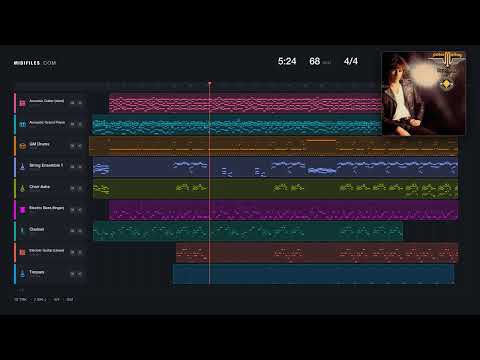The height and width of the screenshot is (360, 480).
Task: Solo the Electric Bass (finger) track
Action: (x=80, y=210)
